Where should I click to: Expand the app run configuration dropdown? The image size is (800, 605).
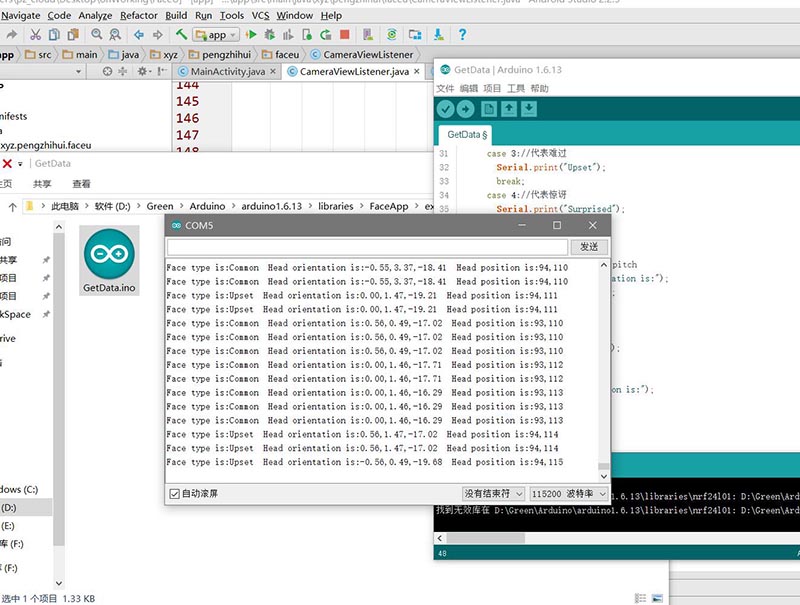pos(217,35)
